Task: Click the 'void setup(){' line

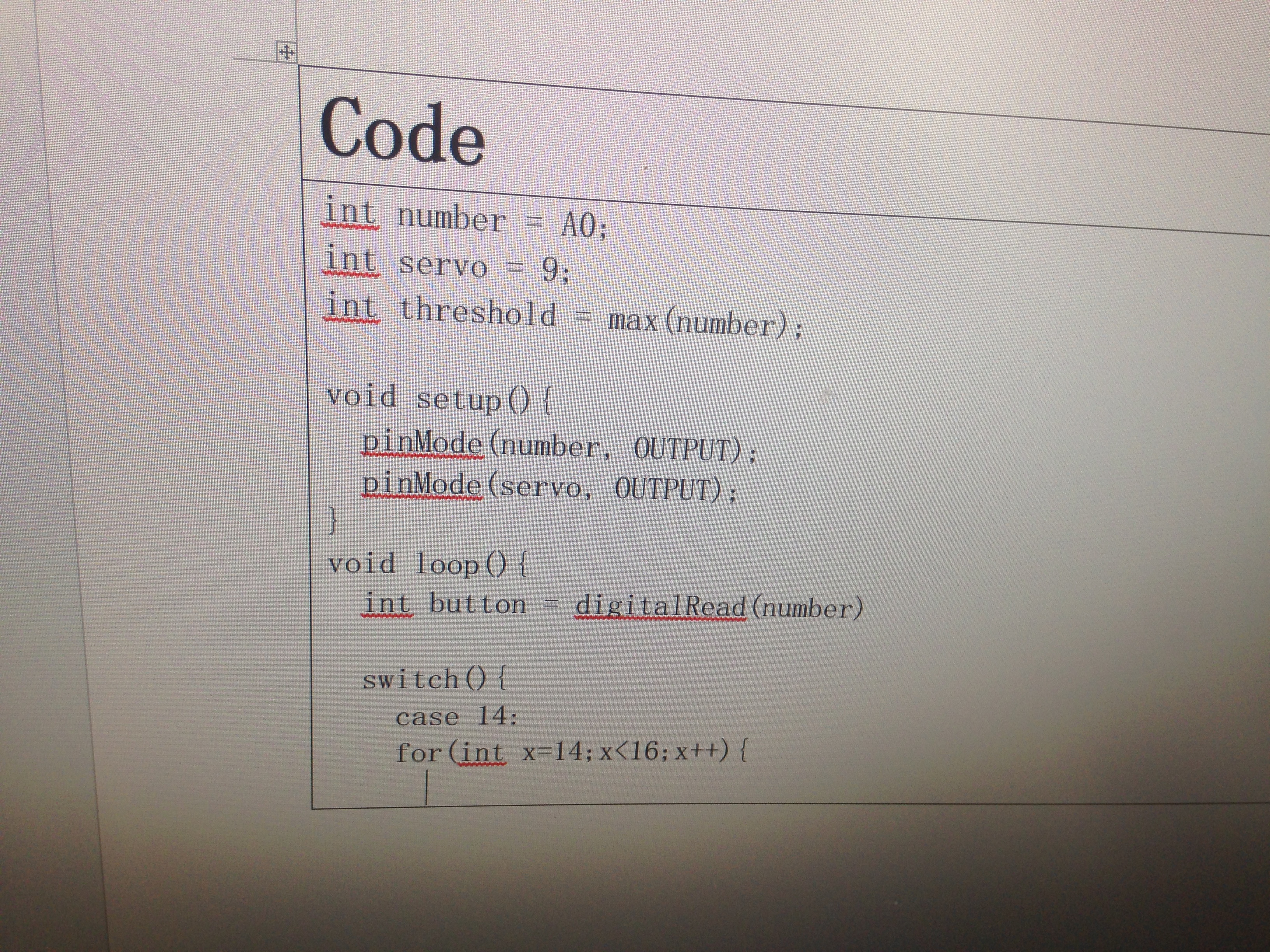Action: tap(439, 398)
